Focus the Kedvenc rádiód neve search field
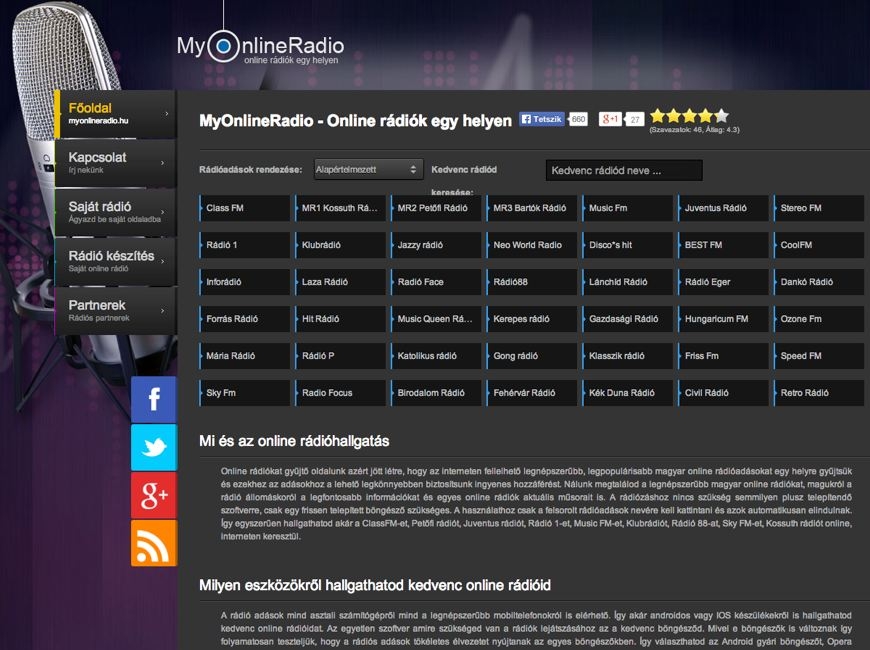The image size is (870, 650). [624, 170]
